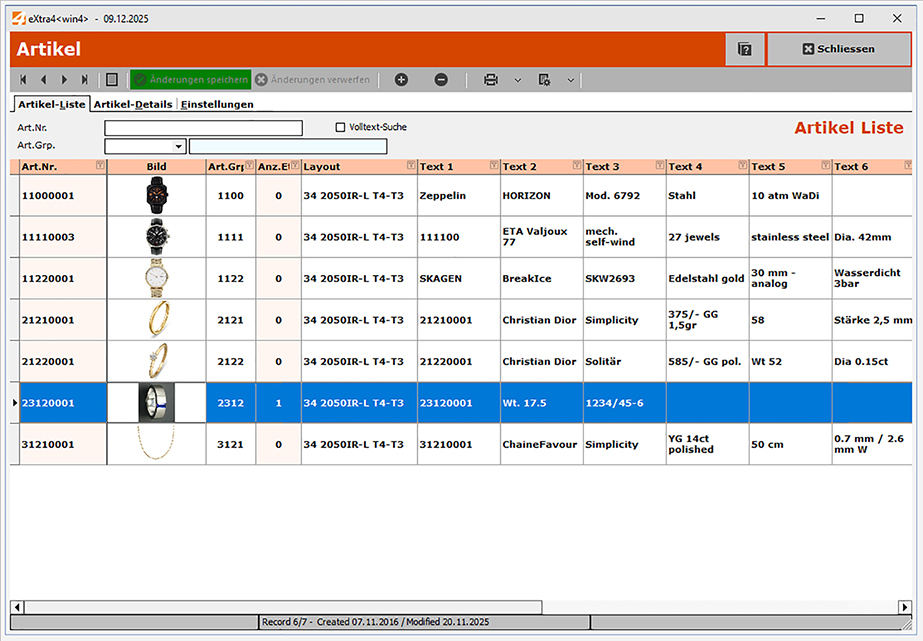Toggle filter icon on Text 1 column

coord(492,166)
